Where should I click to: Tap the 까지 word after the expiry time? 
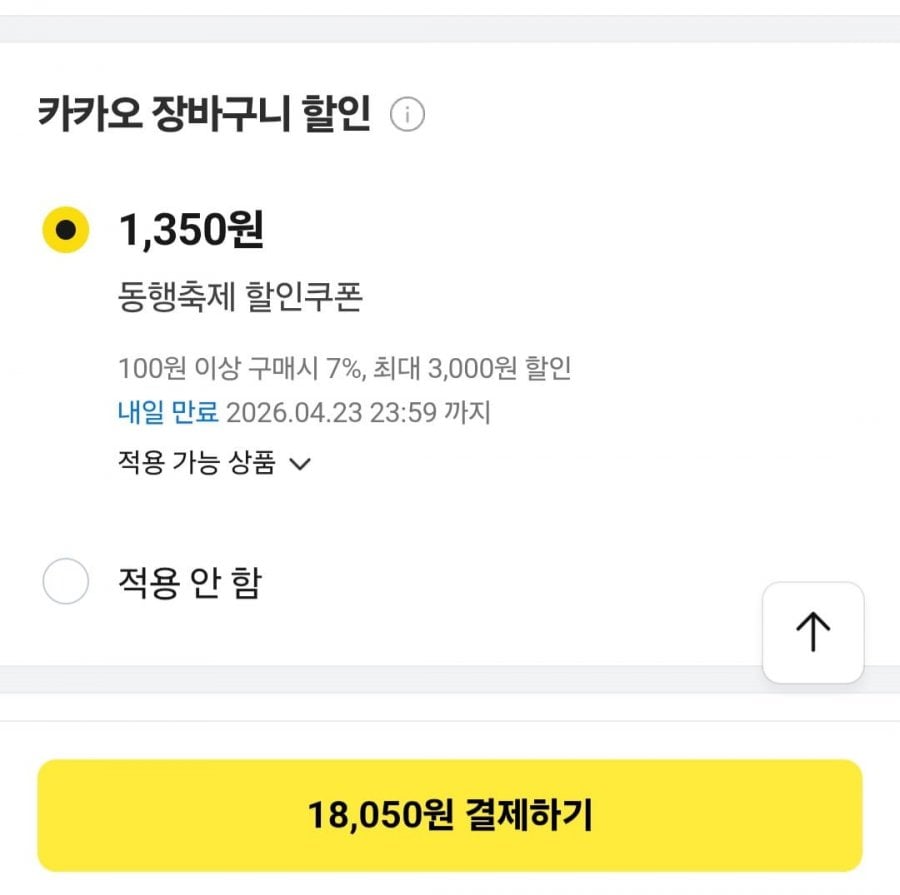point(469,412)
